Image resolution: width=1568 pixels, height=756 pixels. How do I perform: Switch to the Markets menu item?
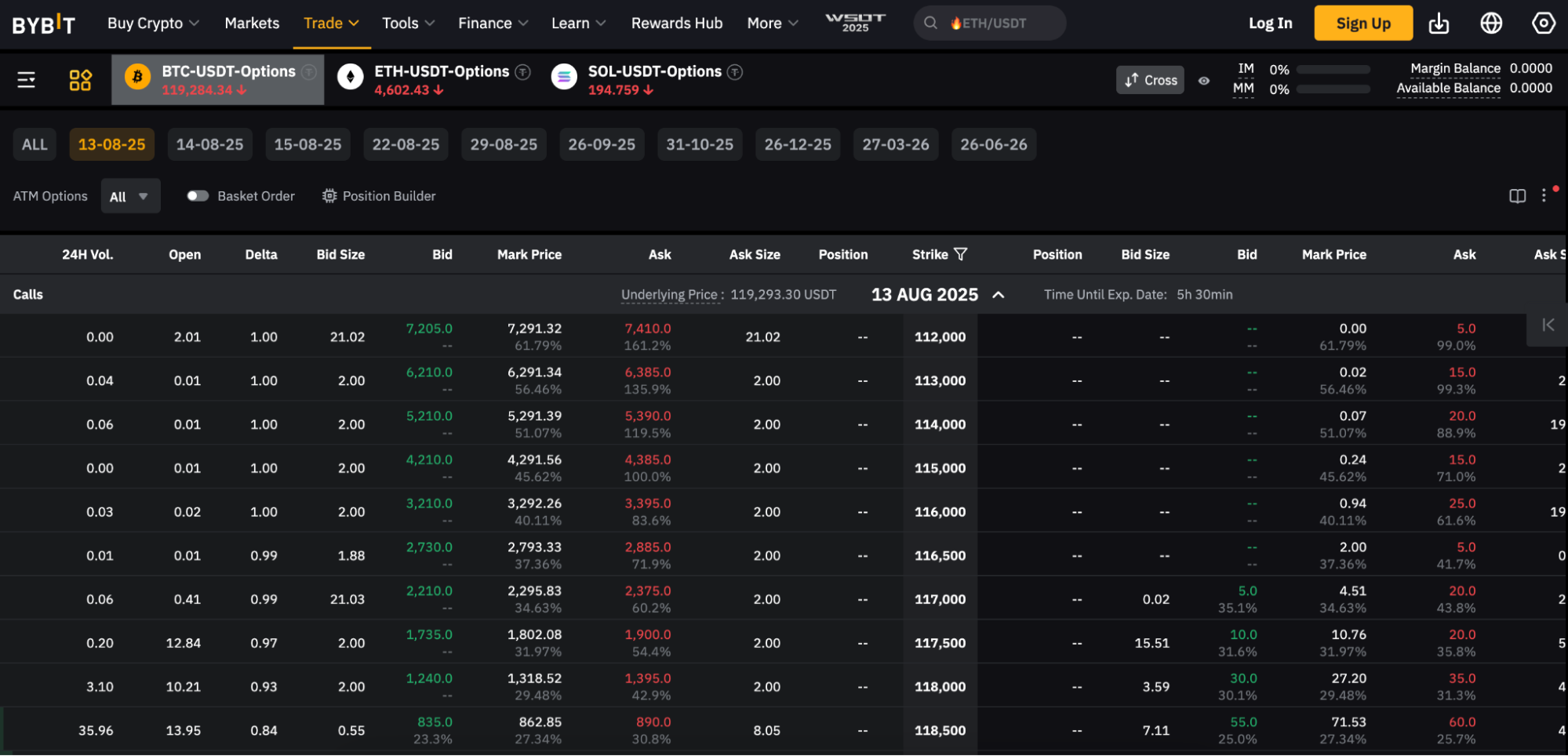[252, 23]
